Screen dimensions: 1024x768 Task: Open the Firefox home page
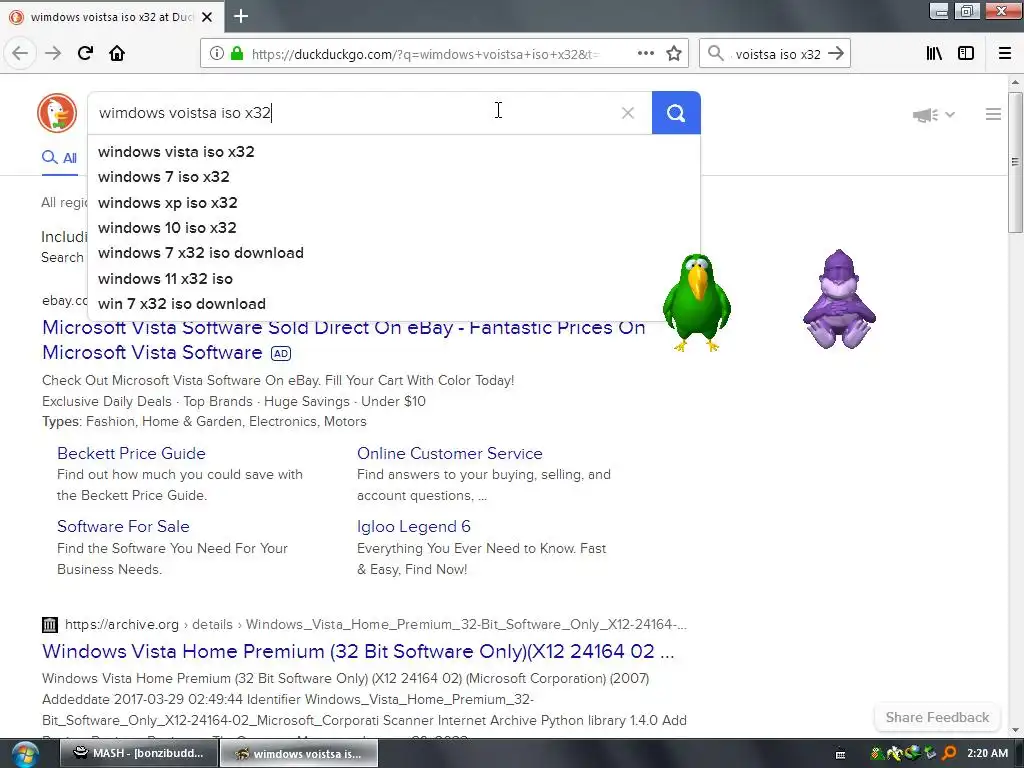117,54
